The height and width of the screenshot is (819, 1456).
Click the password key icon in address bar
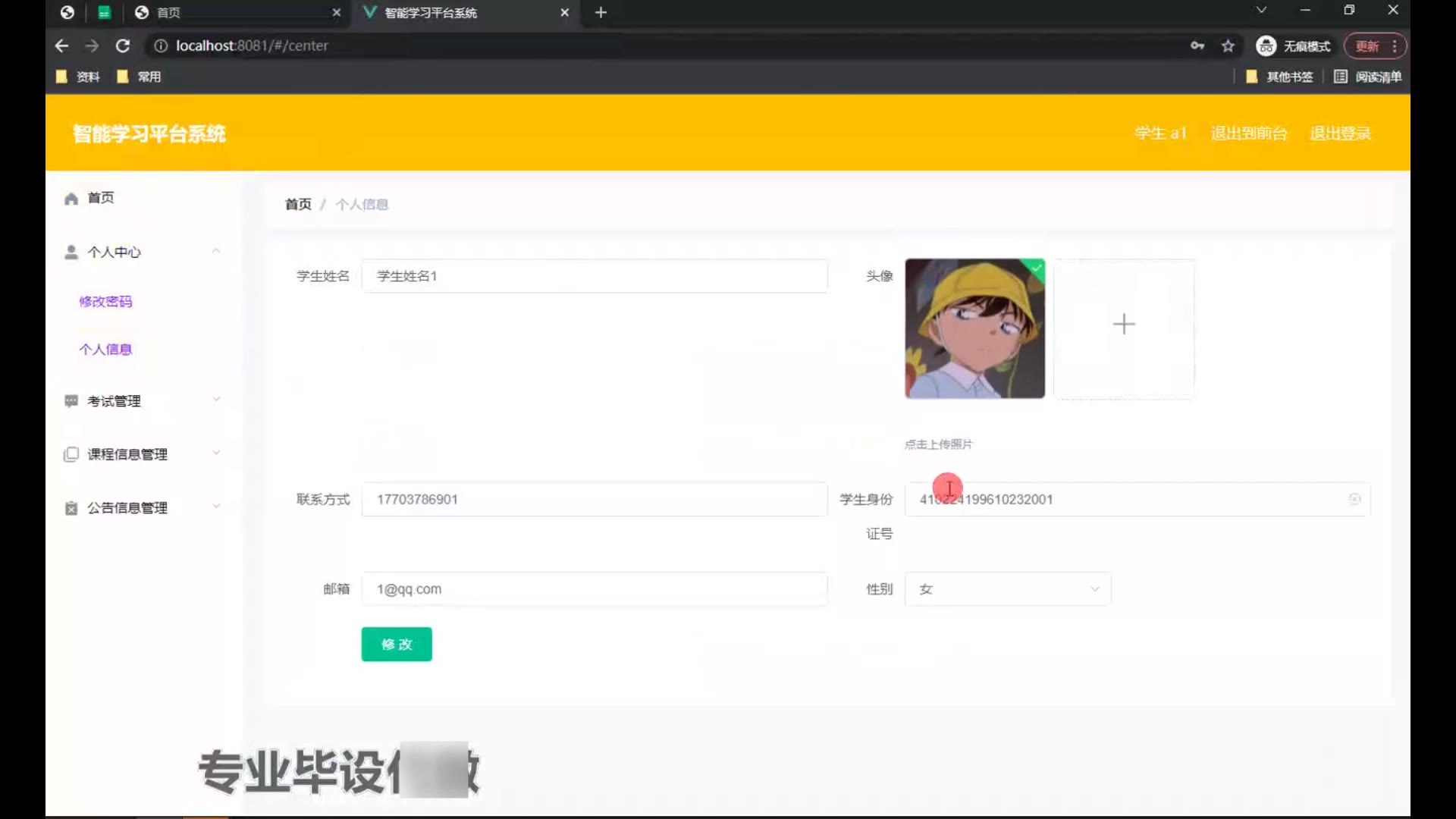1197,46
